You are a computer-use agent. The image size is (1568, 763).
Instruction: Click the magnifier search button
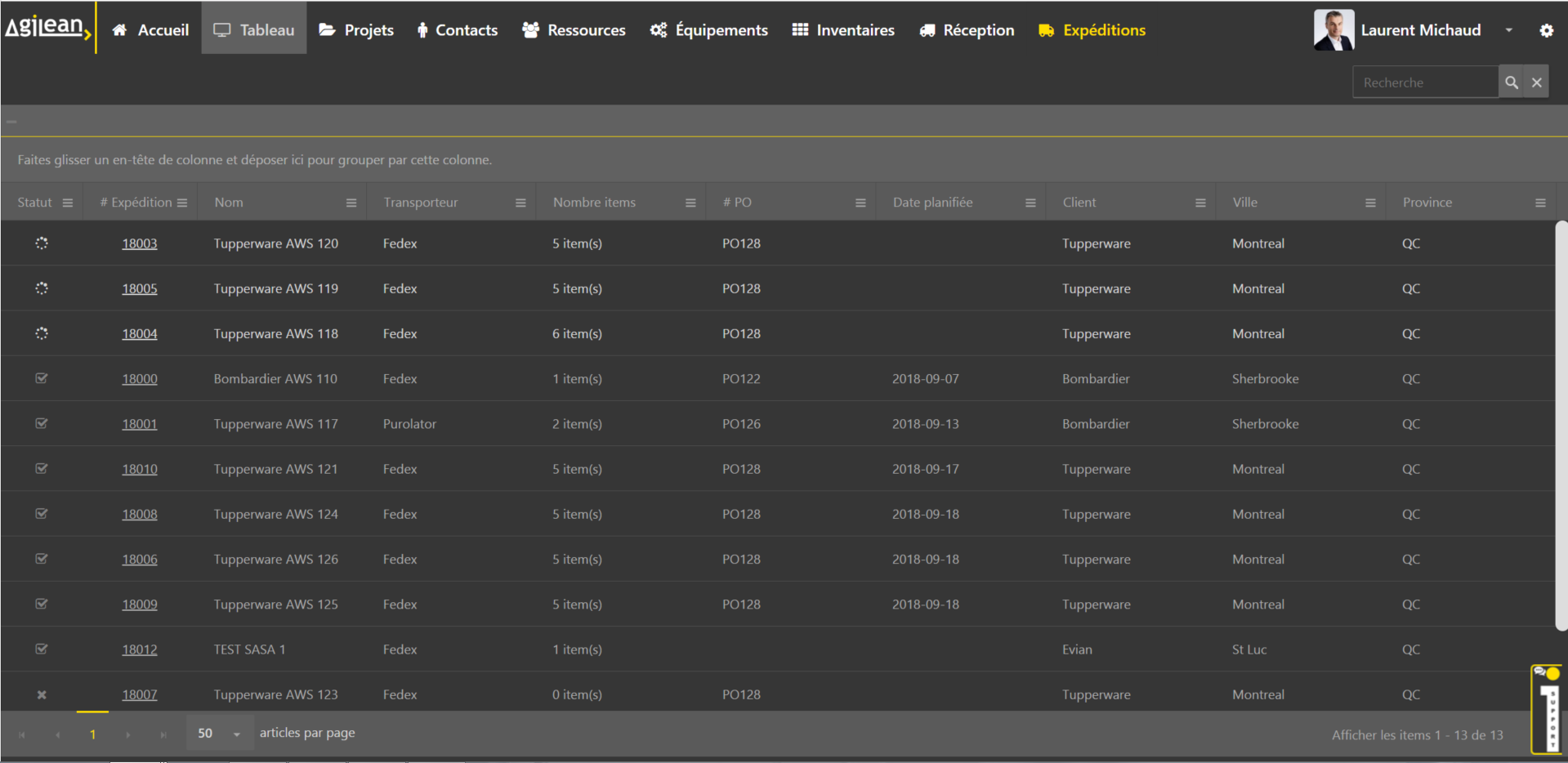click(x=1512, y=83)
